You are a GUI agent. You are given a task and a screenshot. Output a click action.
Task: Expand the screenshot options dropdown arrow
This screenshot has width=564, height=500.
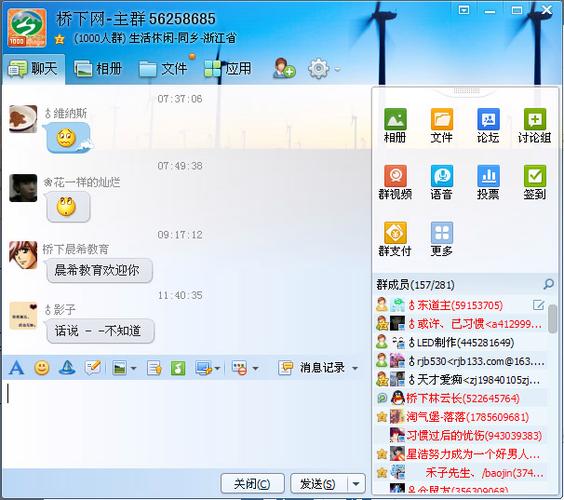[x=217, y=368]
